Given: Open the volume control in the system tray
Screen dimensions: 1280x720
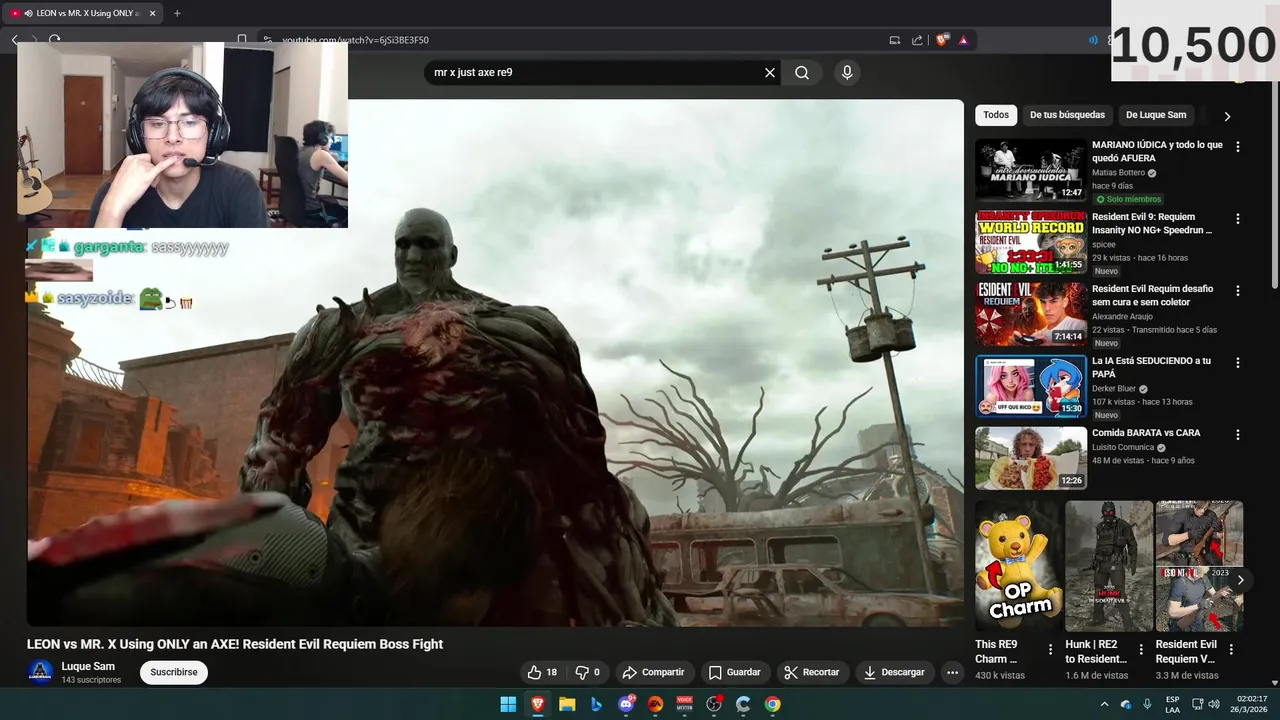Looking at the screenshot, I should click(1214, 704).
